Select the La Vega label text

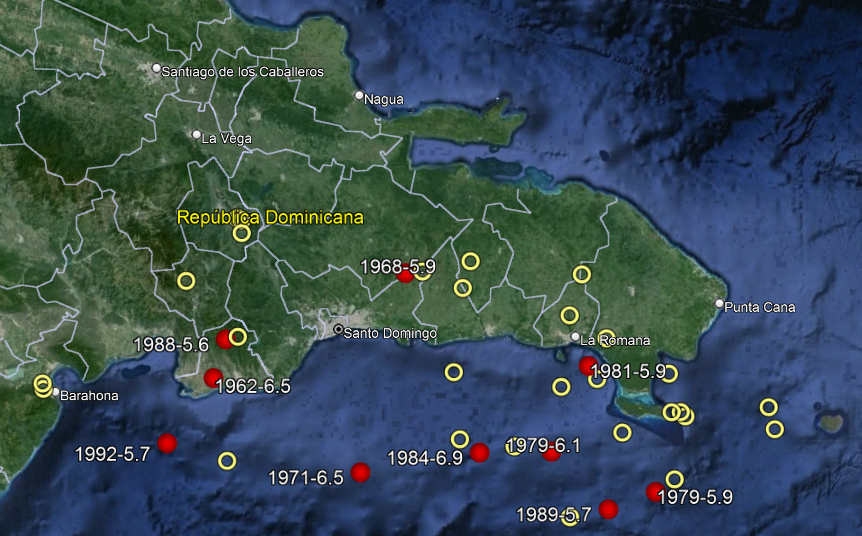[x=226, y=139]
